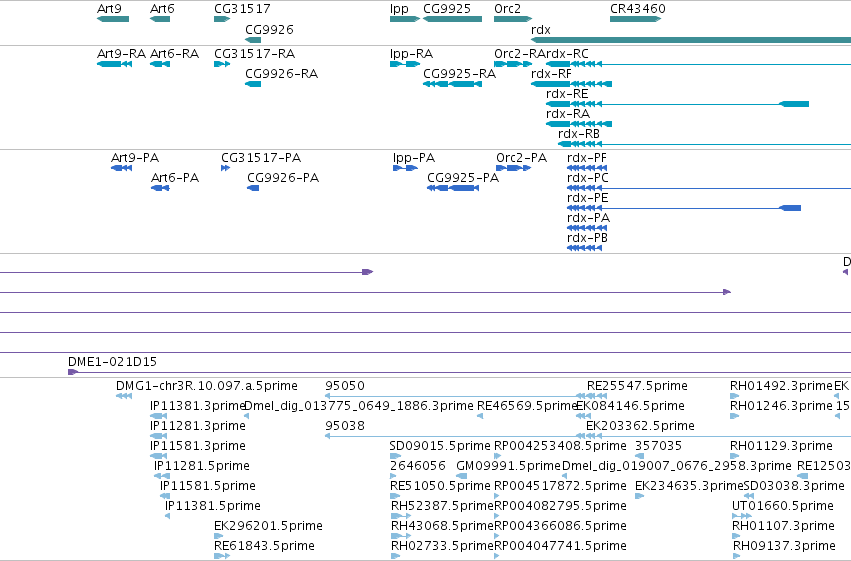Click EST RE25547.5prime

637,386
